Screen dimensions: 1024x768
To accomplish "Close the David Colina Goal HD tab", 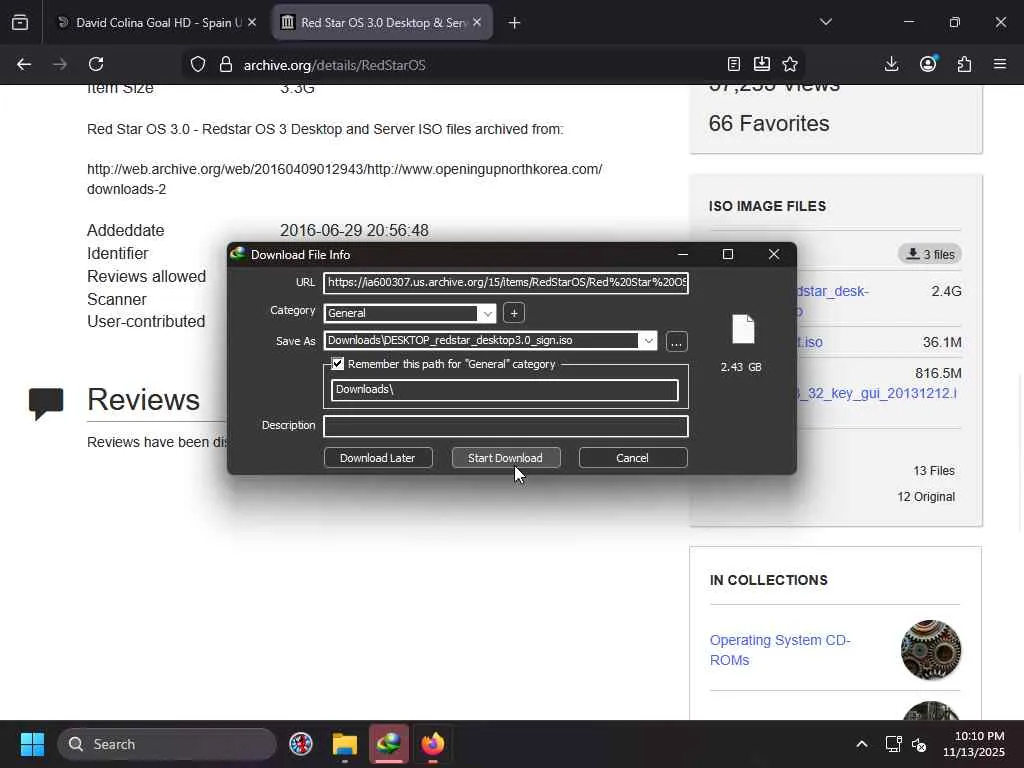I will point(252,23).
